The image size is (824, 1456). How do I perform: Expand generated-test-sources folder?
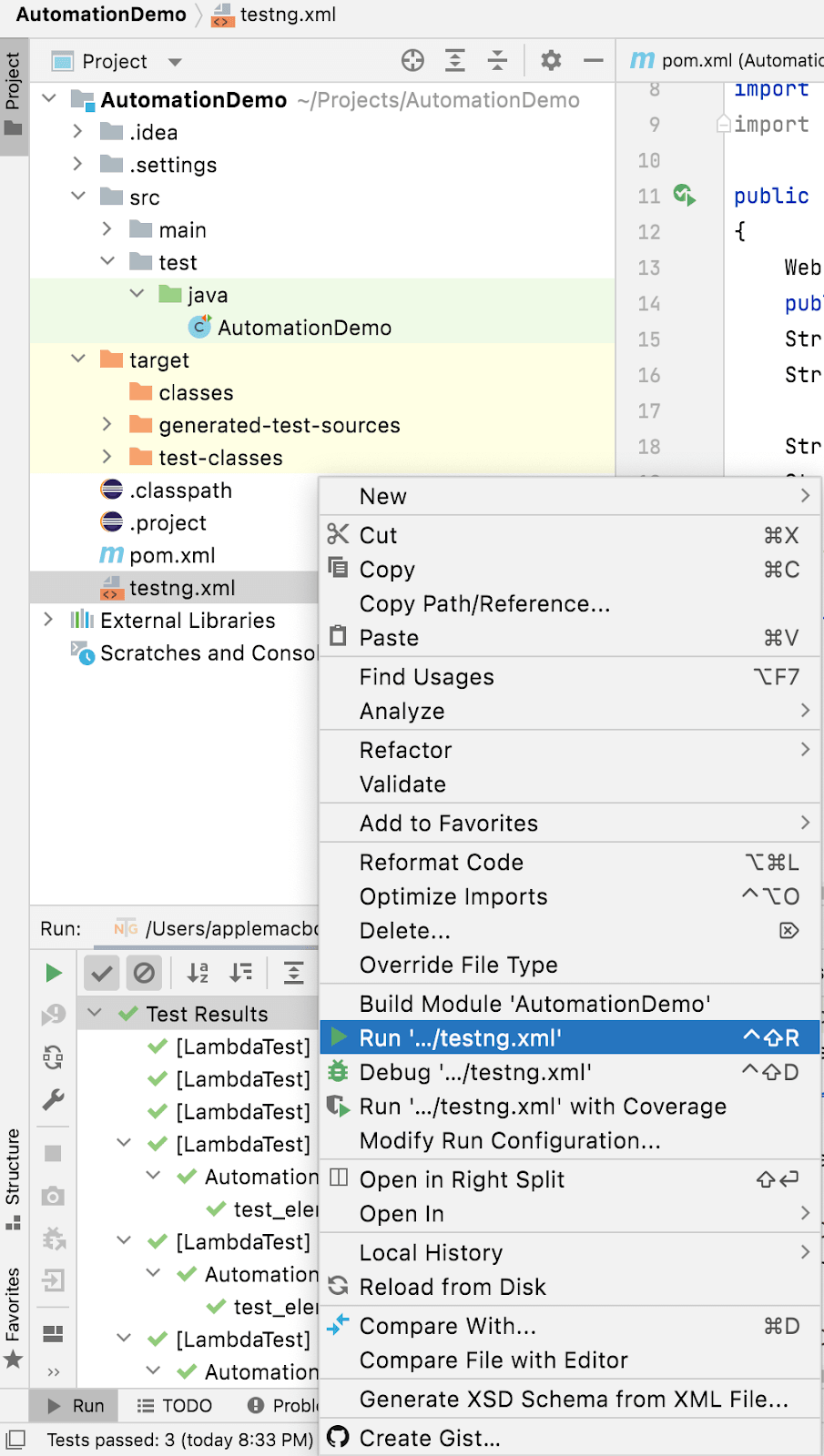[107, 425]
